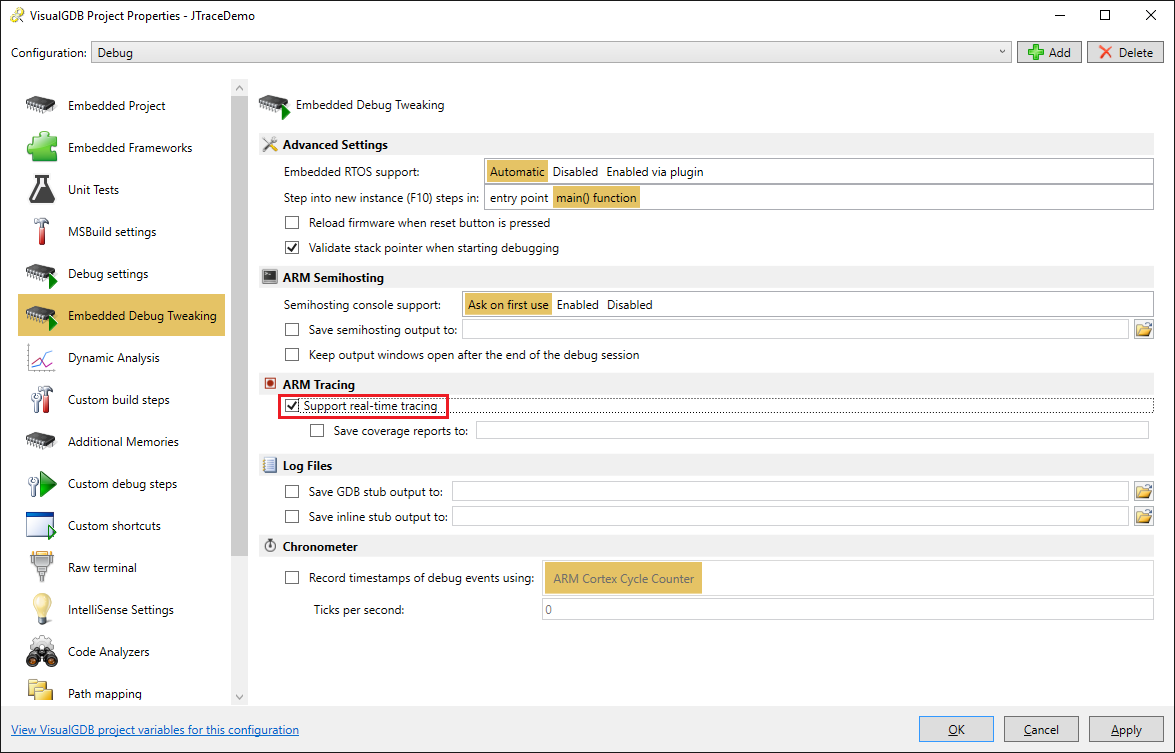Click the Debug settings chip icon
Screen dimensions: 1175x753
(x=41, y=274)
